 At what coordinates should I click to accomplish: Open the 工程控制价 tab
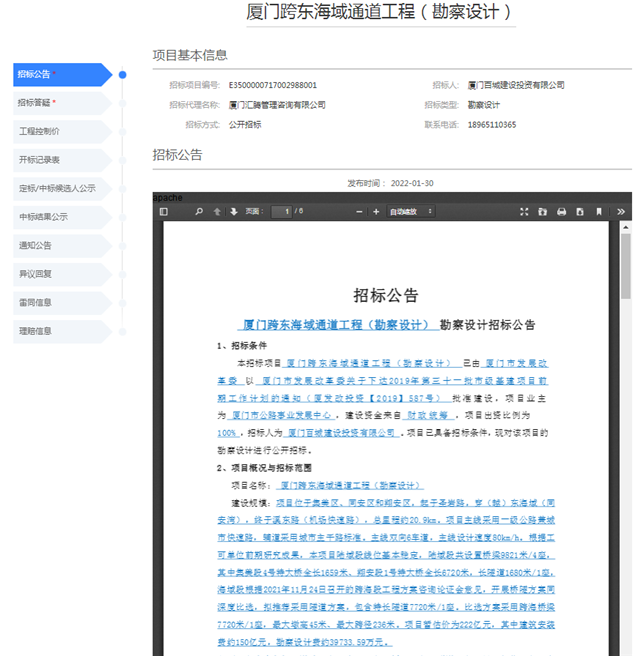(x=63, y=131)
